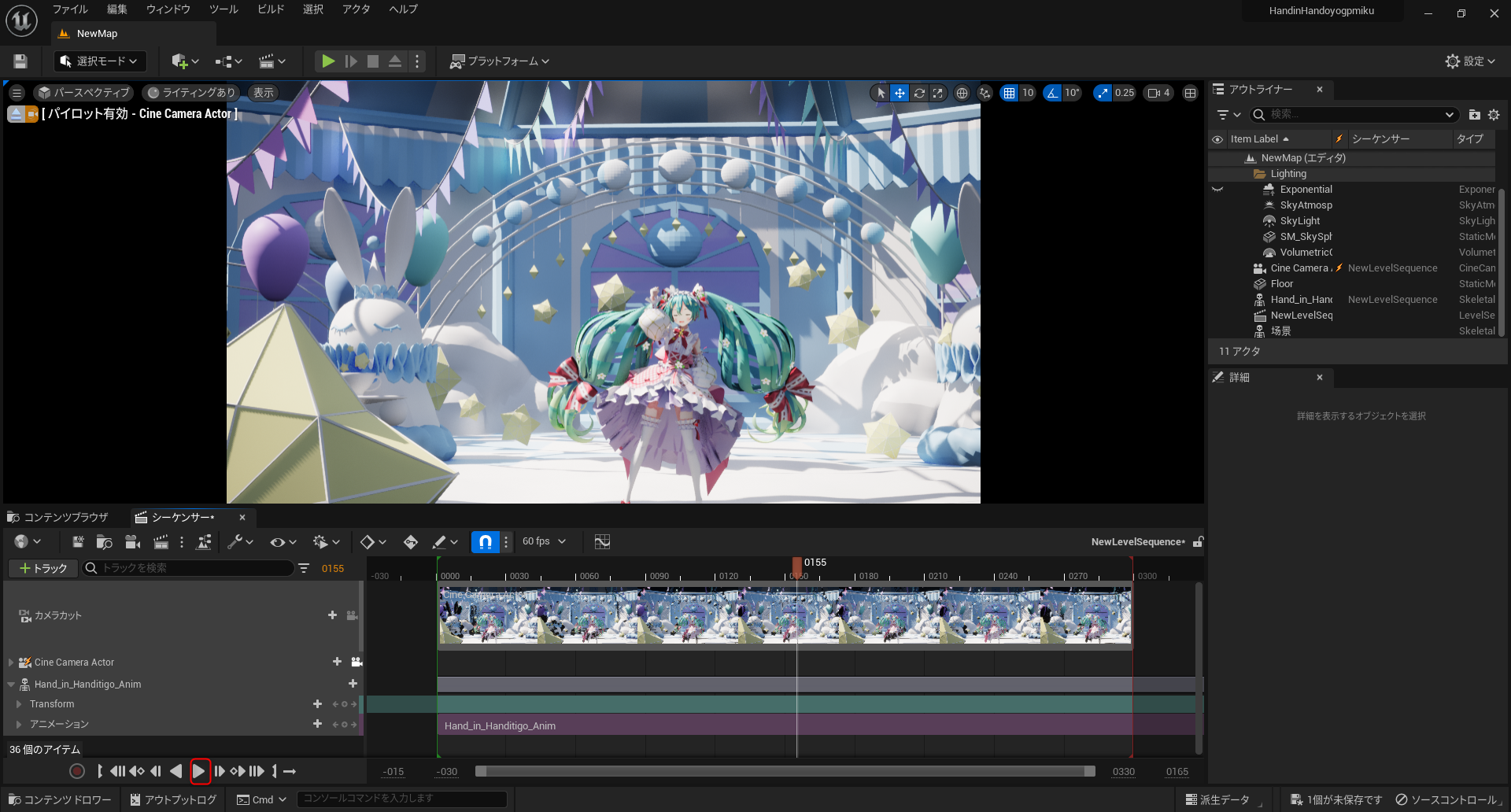Toggle the sequence lock icon
Viewport: 1511px width, 812px height.
(1198, 542)
